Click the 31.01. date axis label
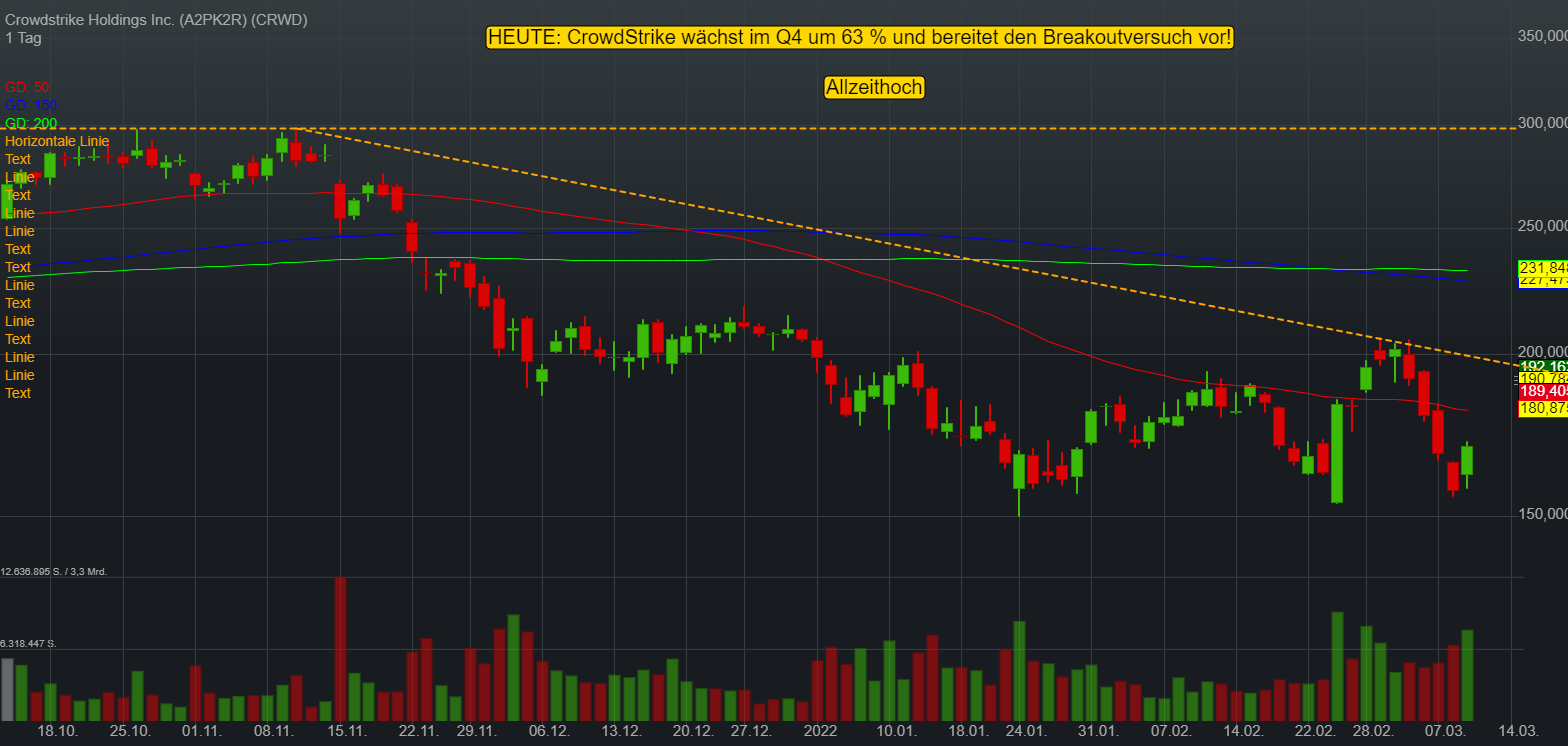 [1098, 732]
